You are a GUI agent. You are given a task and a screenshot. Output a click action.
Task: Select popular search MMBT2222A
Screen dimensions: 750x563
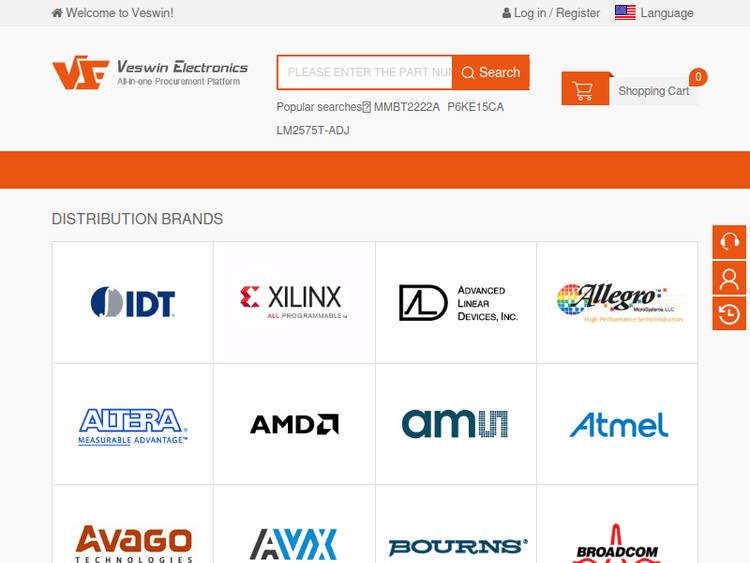click(x=406, y=107)
